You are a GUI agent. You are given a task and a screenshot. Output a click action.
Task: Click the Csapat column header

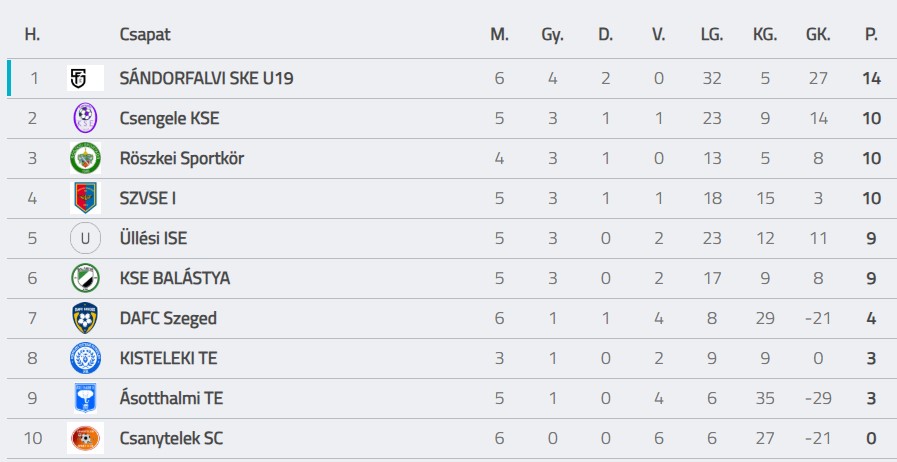point(145,34)
